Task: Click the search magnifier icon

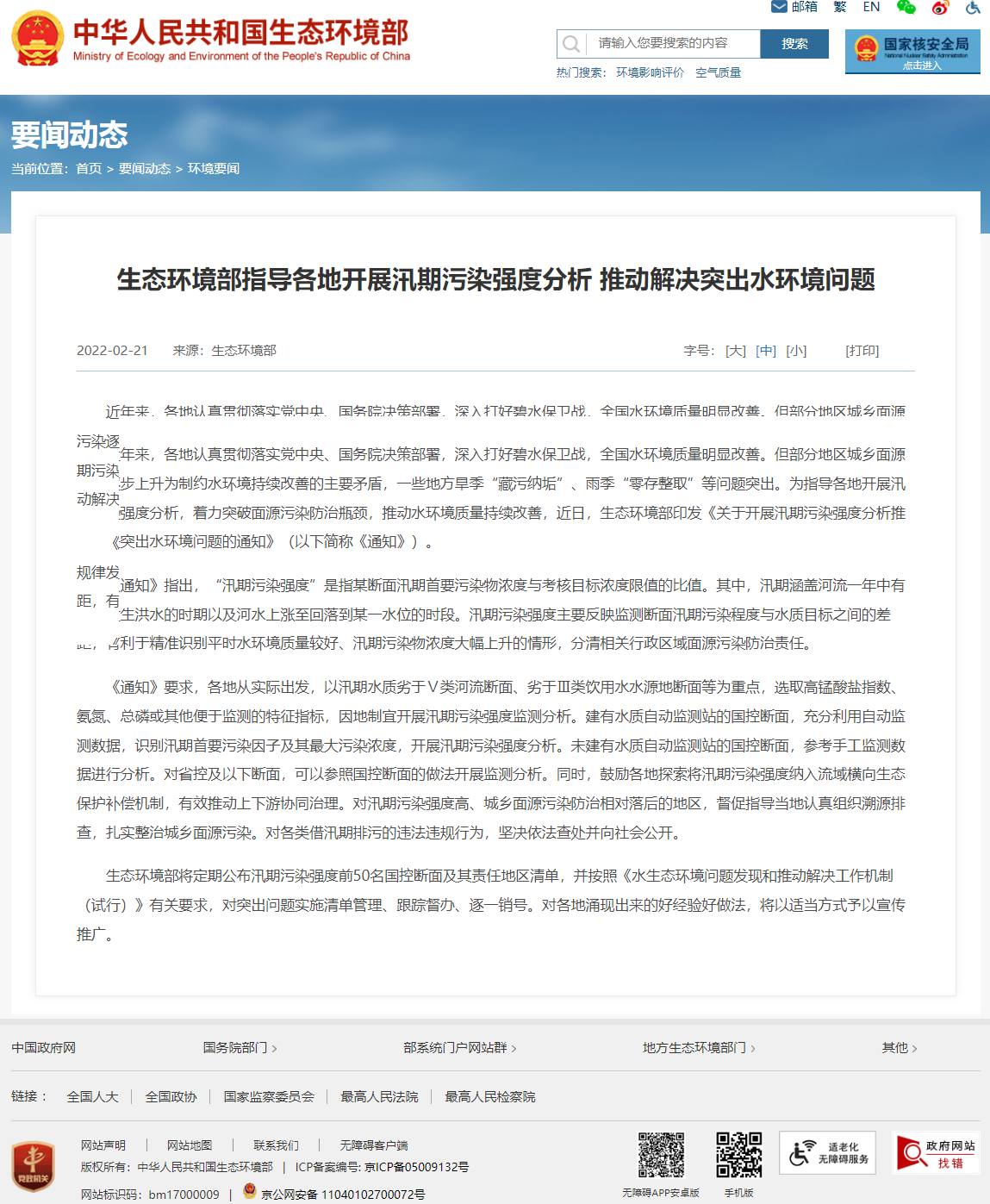Action: point(571,44)
